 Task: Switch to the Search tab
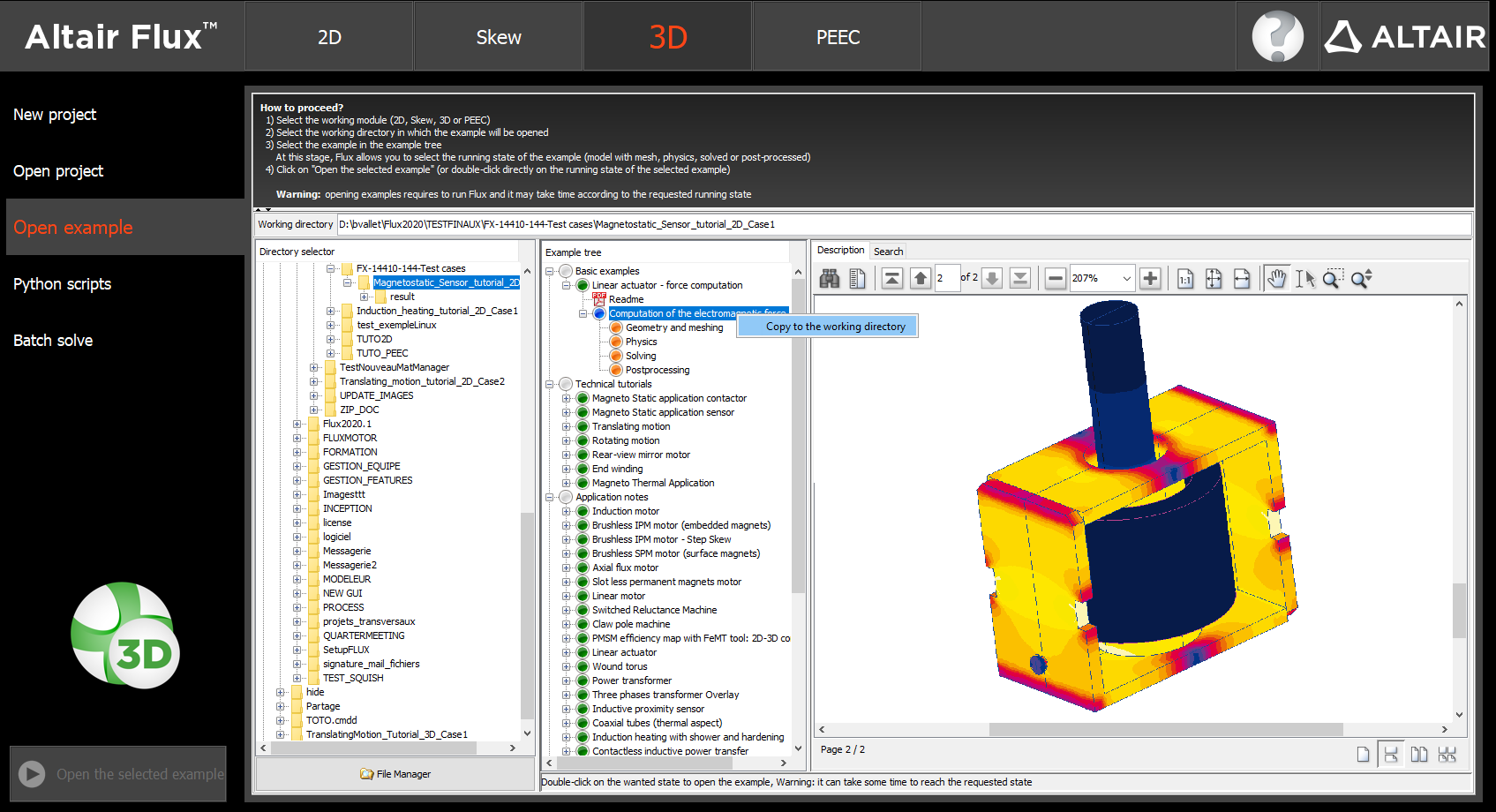(x=888, y=252)
